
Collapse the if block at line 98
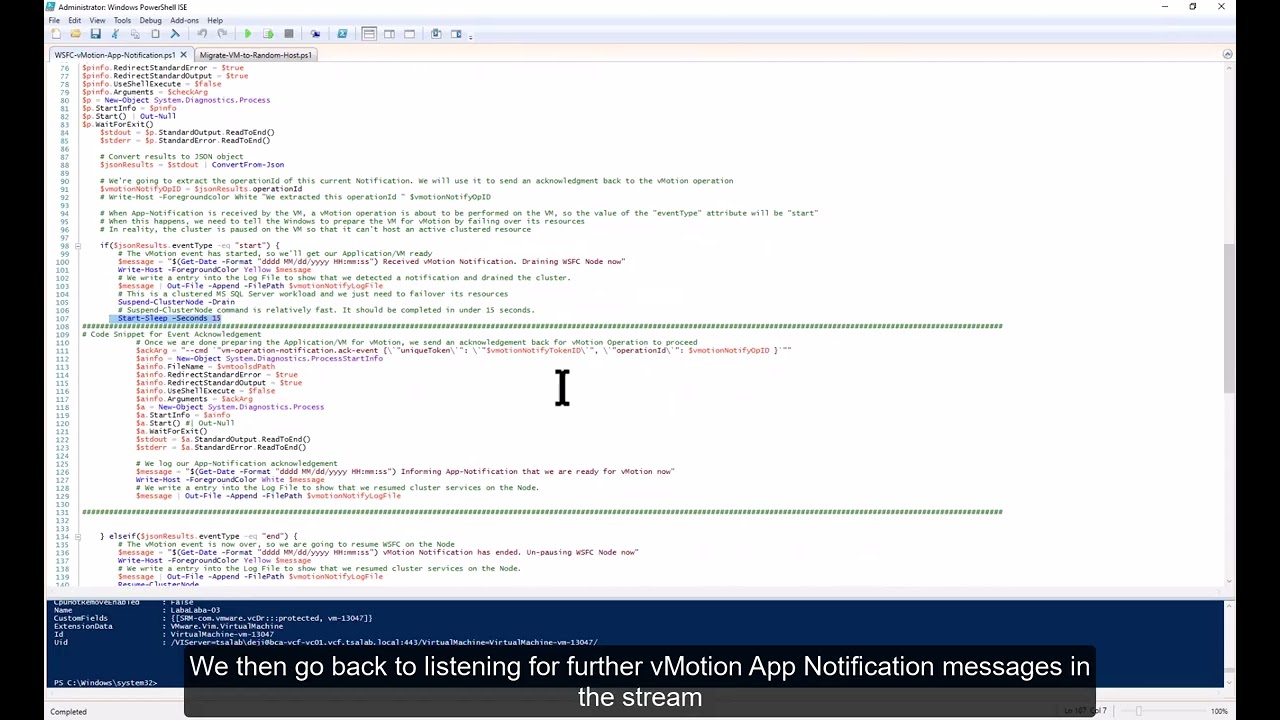[x=77, y=246]
